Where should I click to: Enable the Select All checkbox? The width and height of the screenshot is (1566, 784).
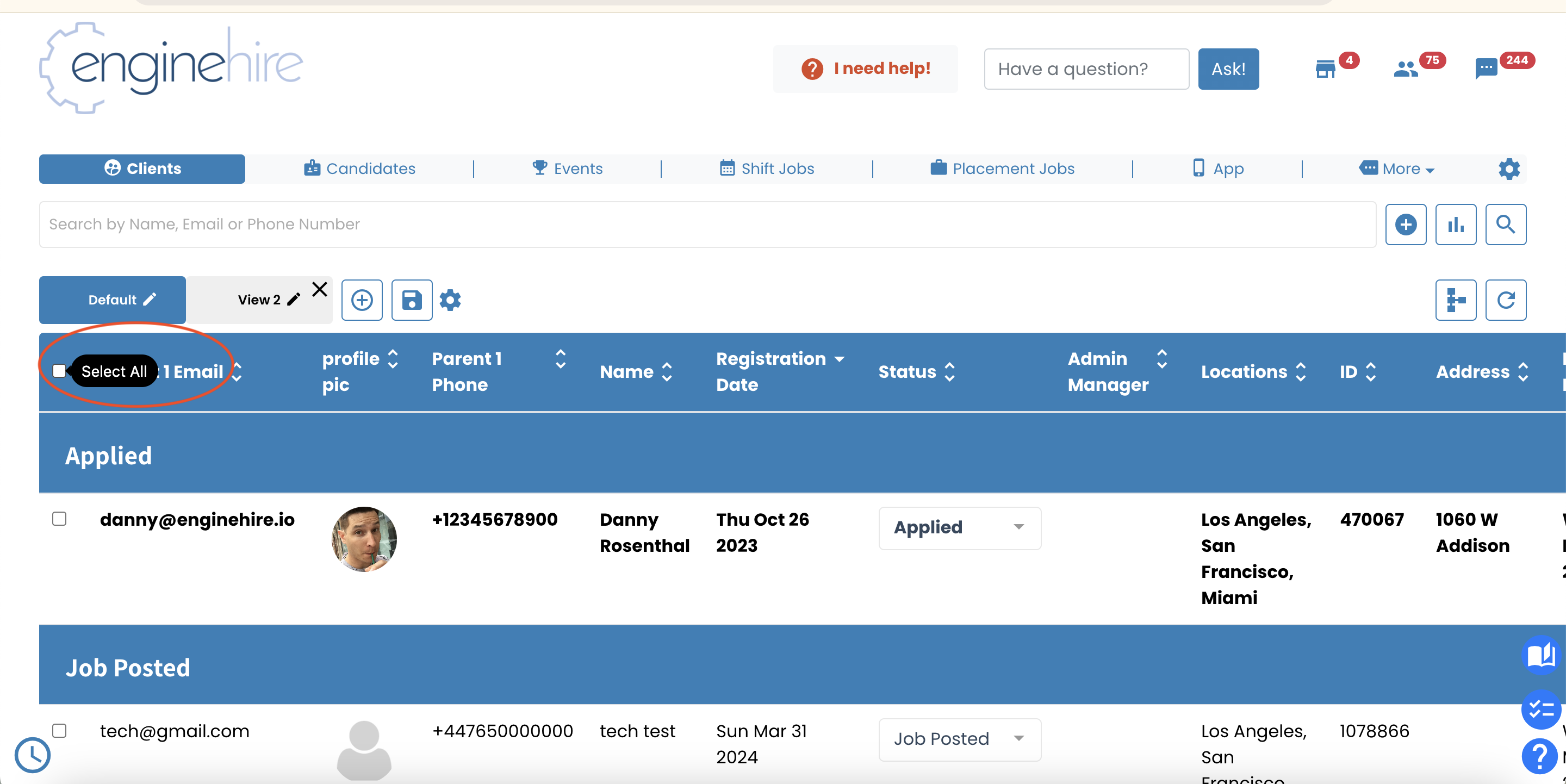(x=60, y=371)
